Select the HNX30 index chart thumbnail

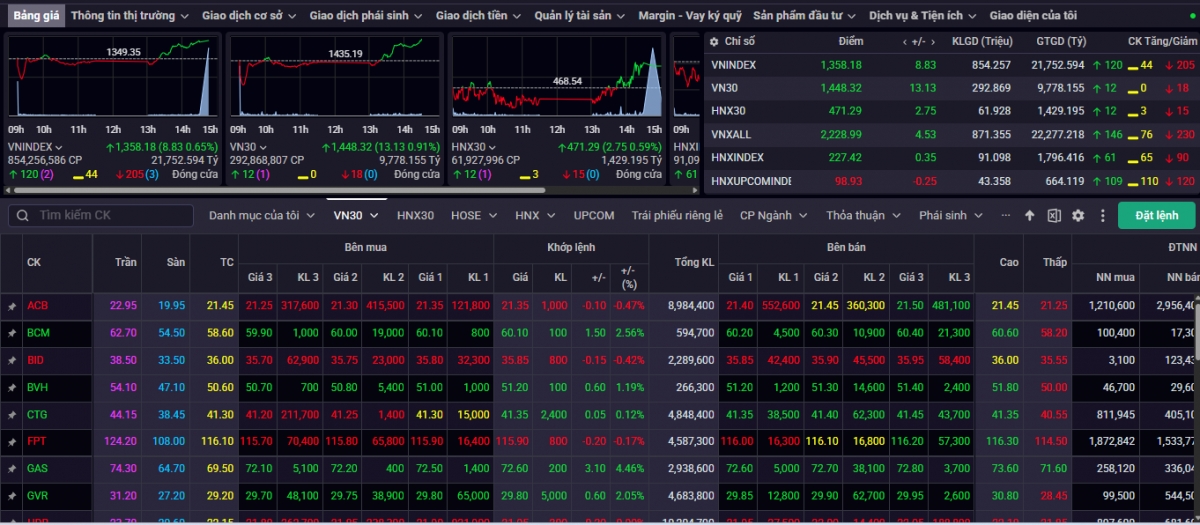coord(555,110)
